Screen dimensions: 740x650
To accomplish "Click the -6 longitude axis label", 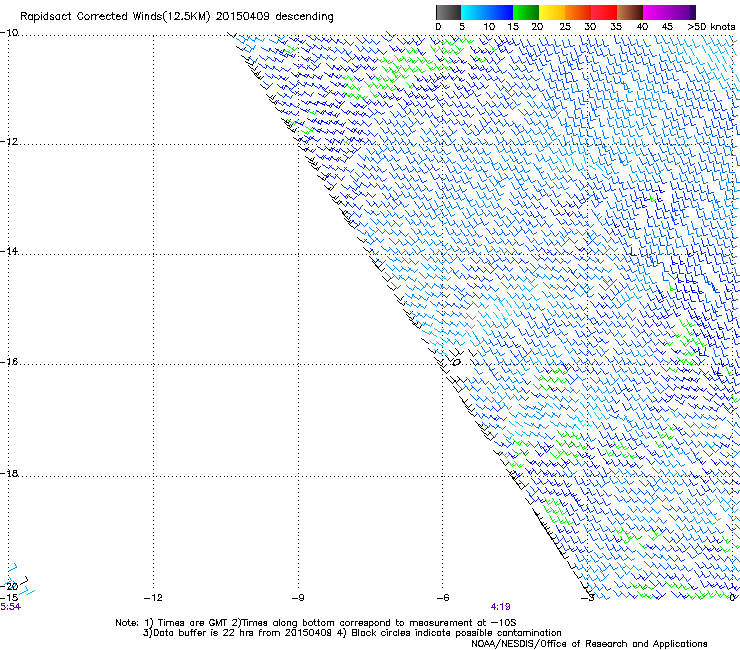I will click(443, 598).
